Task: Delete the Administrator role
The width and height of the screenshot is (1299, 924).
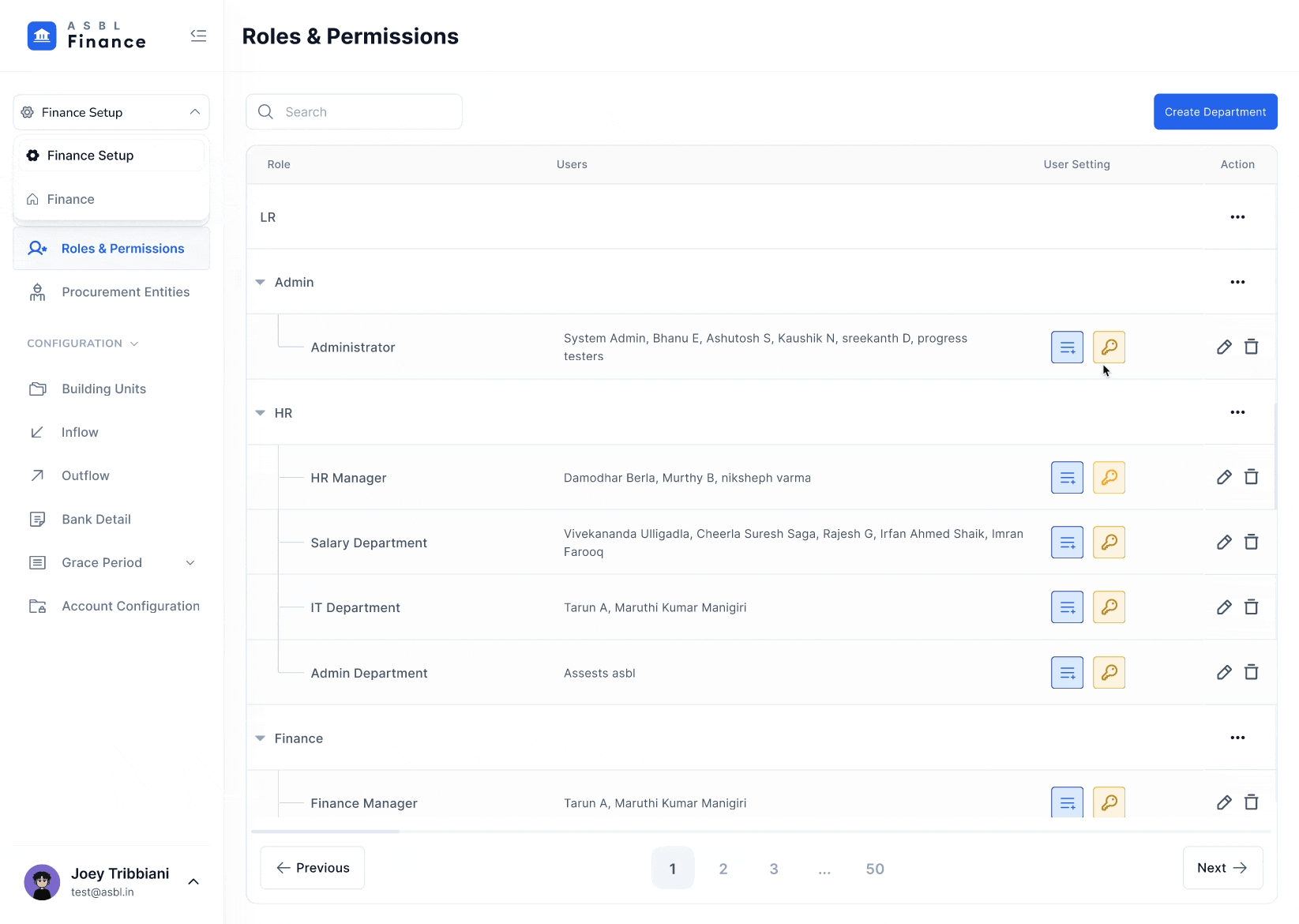Action: (x=1252, y=347)
